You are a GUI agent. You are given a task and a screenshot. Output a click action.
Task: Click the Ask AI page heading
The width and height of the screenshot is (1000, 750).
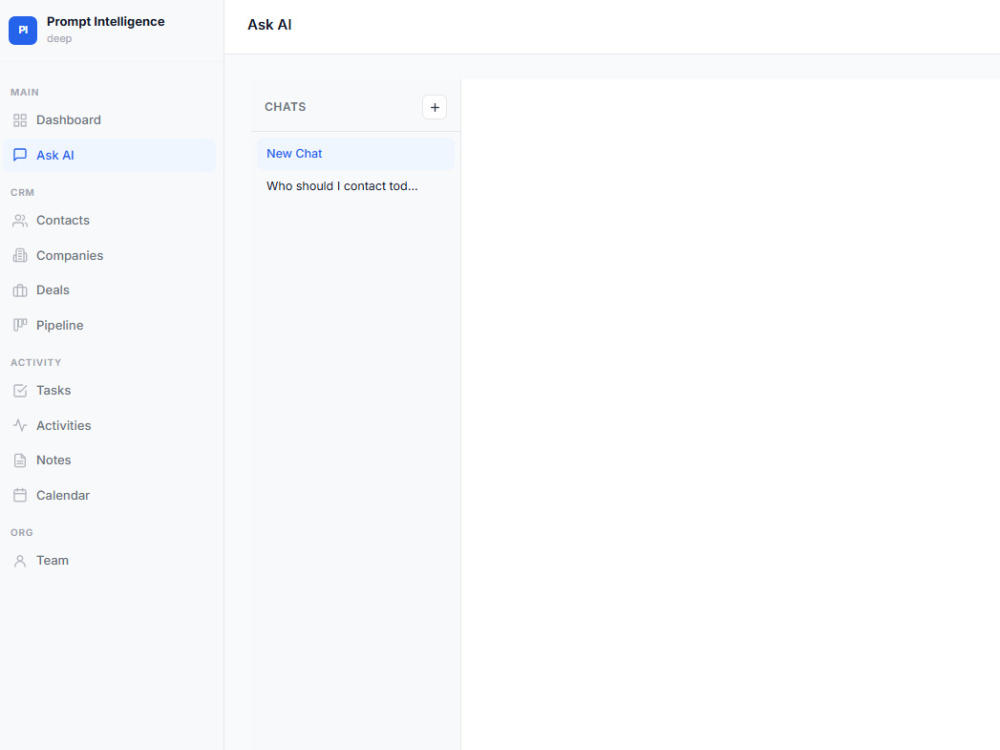click(269, 25)
